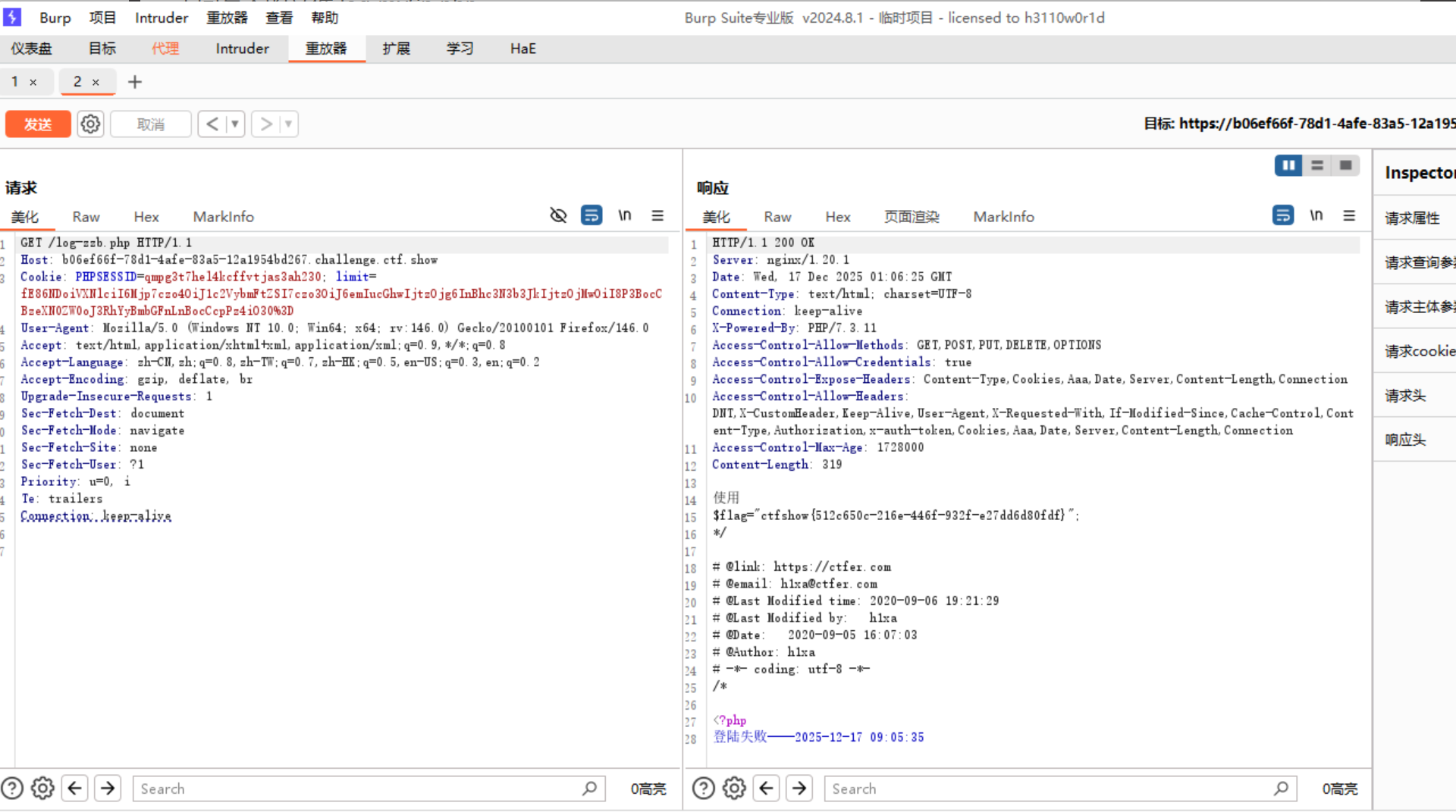Select response MarkInfo tab
Viewport: 1456px width, 812px height.
pyautogui.click(x=1003, y=217)
